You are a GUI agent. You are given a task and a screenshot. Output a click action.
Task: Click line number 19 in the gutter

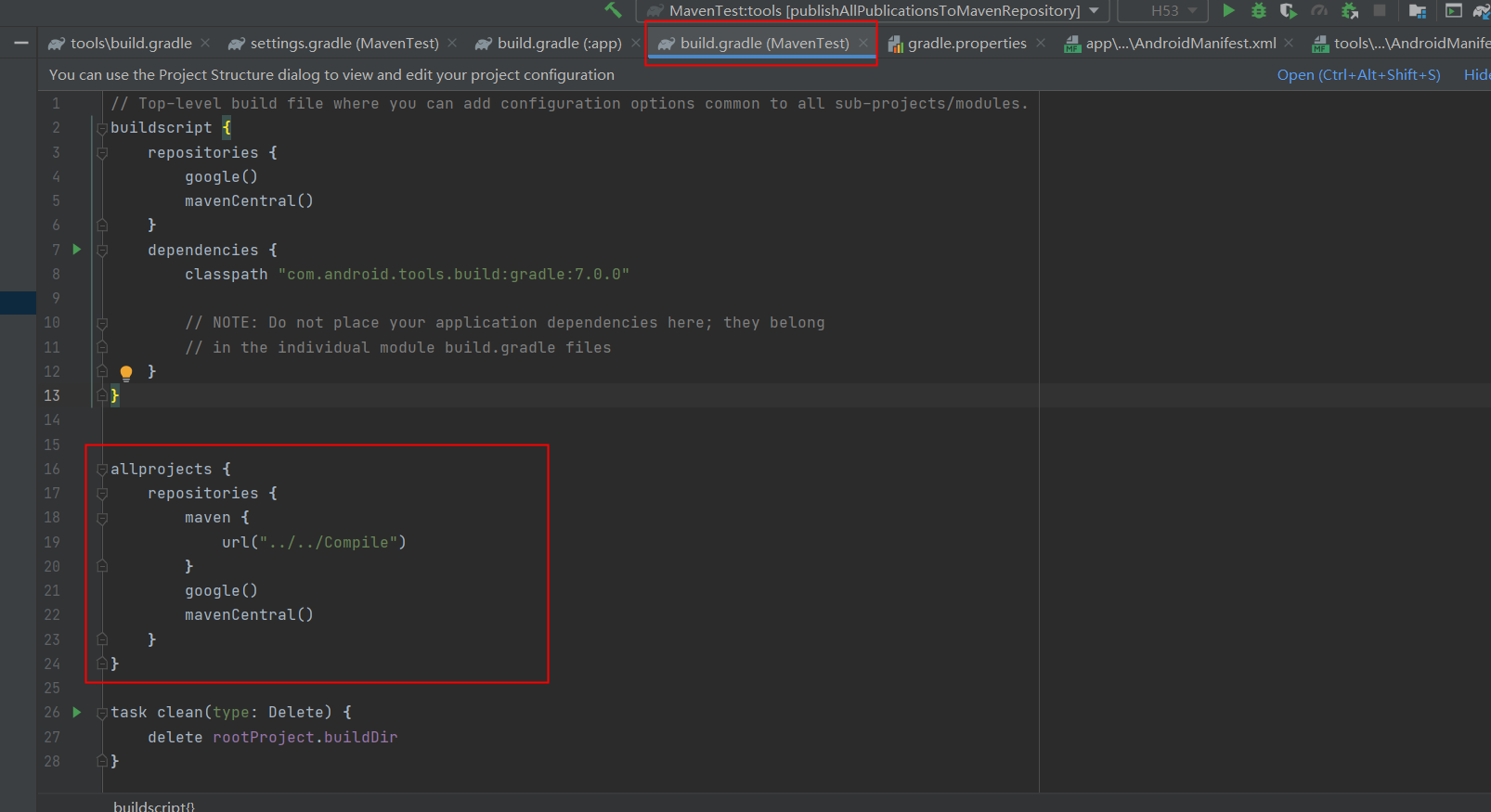tap(52, 542)
